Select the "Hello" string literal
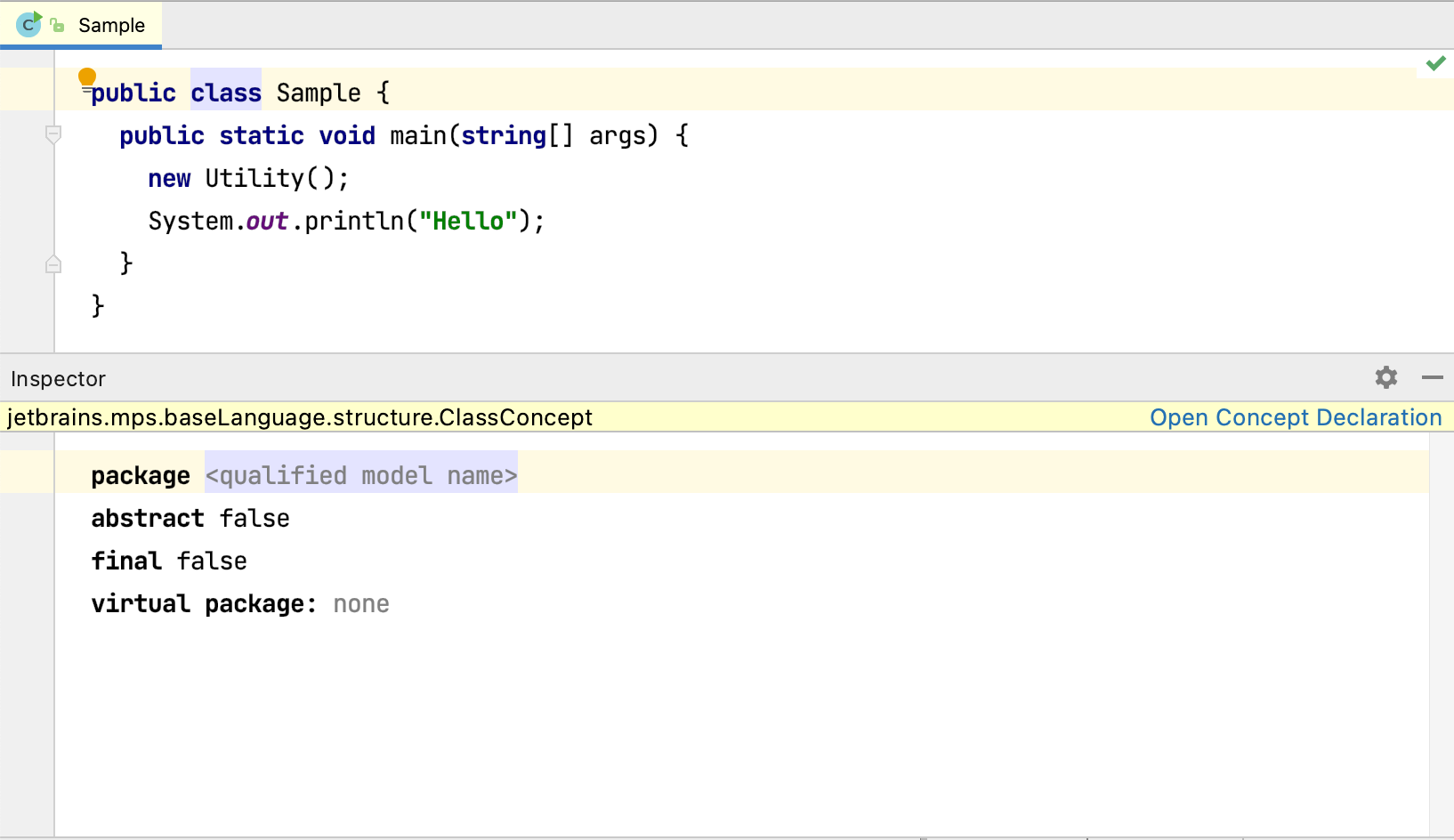Screen dimensions: 1454x840 tap(468, 220)
